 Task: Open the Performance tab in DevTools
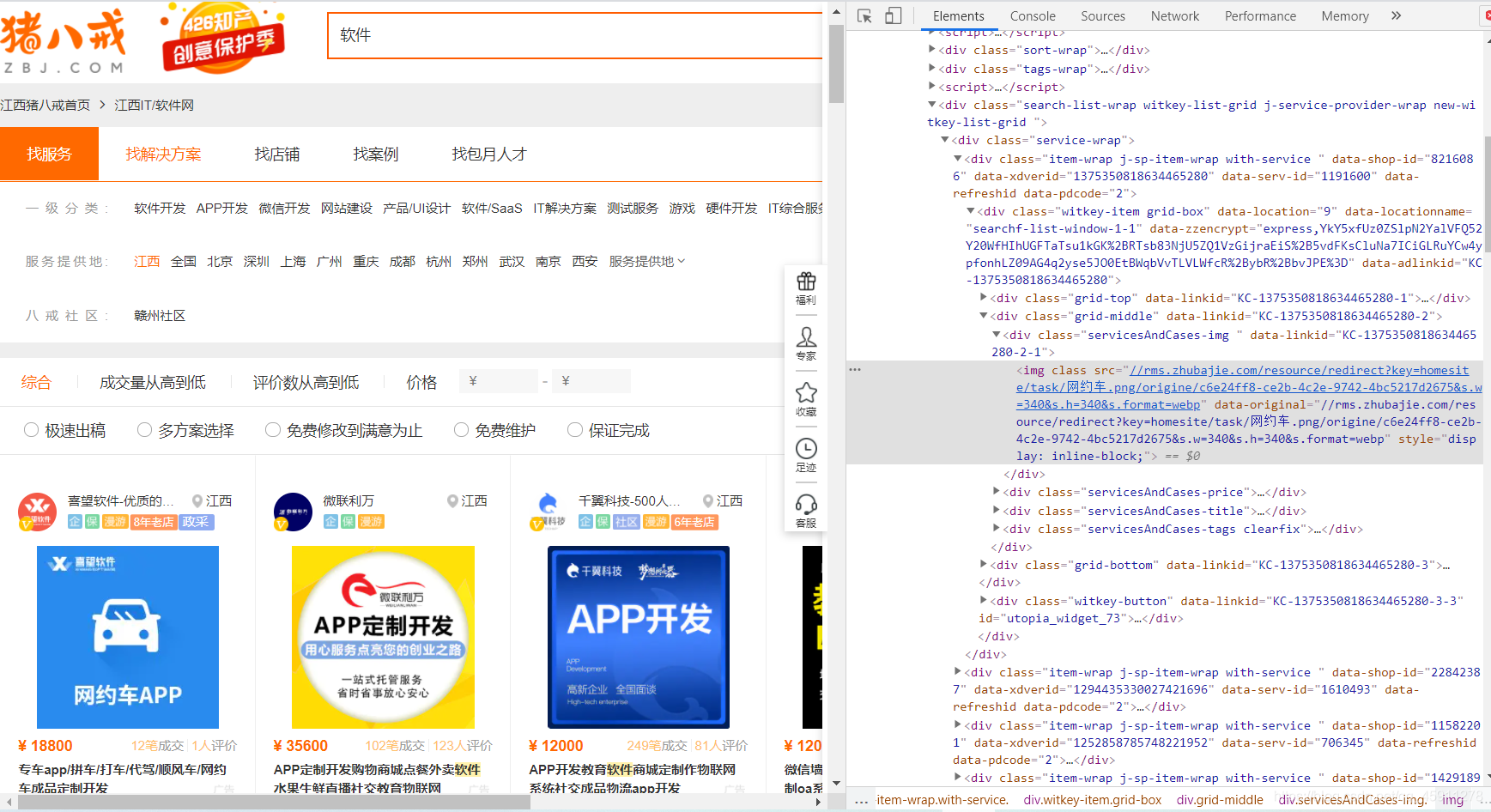[1260, 15]
